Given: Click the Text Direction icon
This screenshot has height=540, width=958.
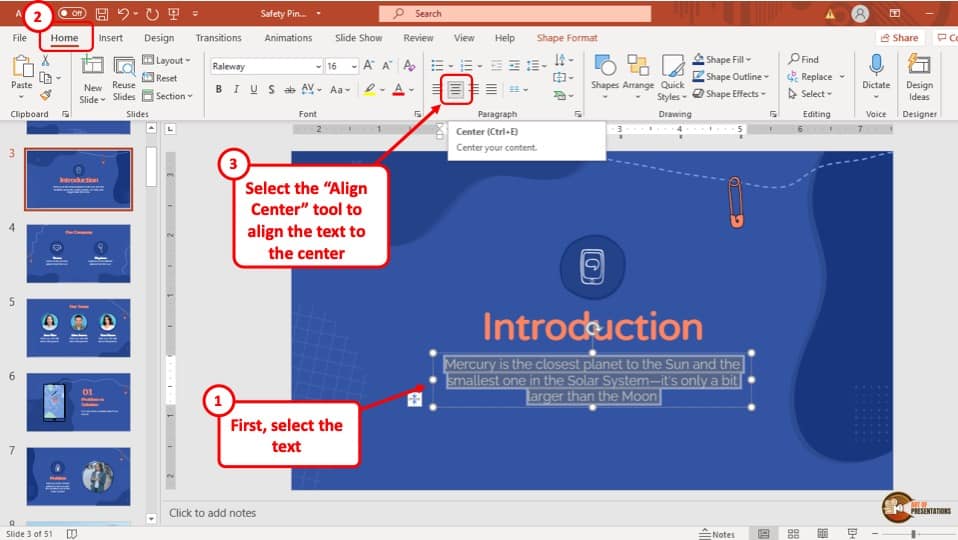Looking at the screenshot, I should [560, 60].
